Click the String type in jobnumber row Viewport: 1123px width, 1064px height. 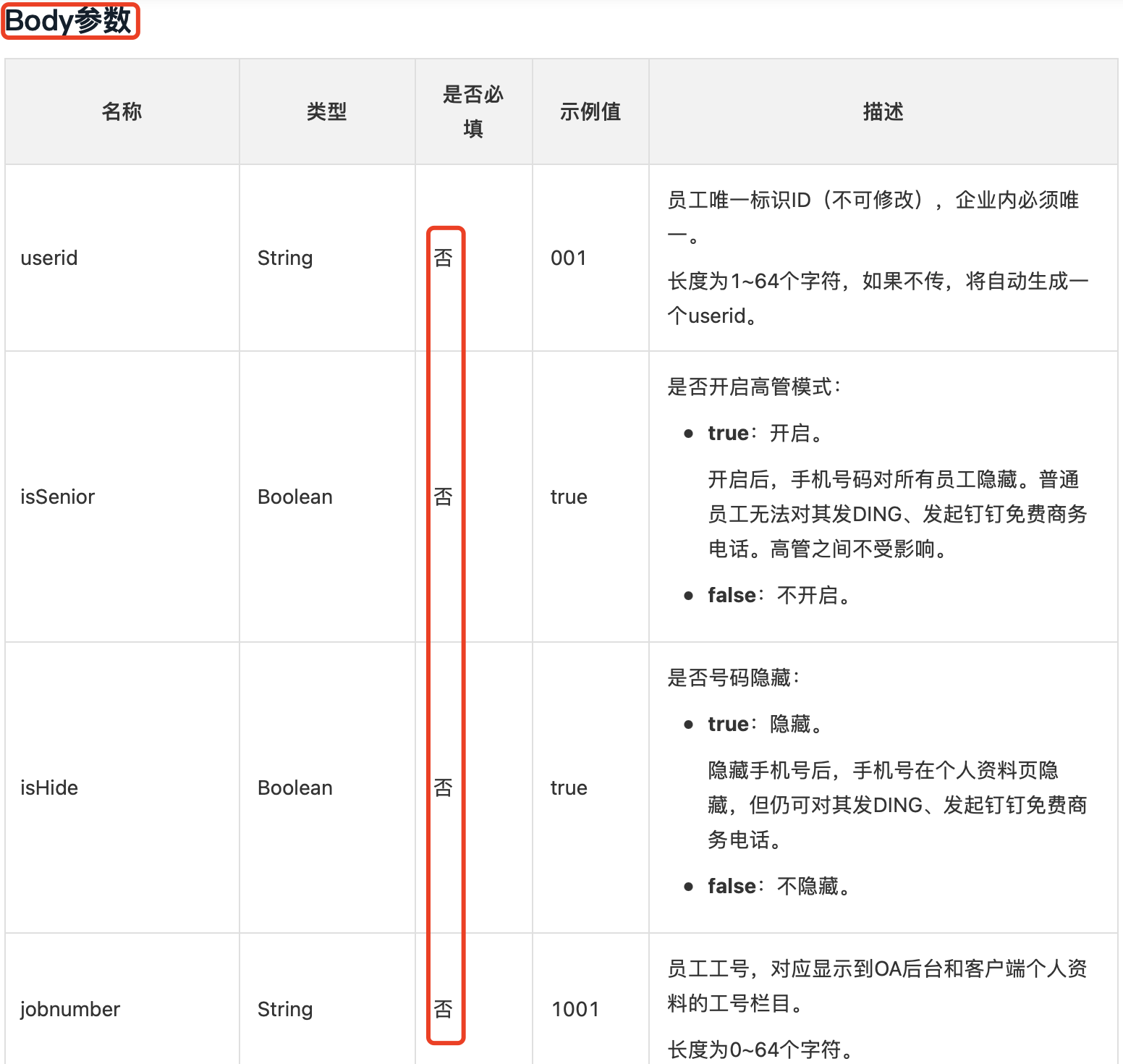tap(285, 1009)
